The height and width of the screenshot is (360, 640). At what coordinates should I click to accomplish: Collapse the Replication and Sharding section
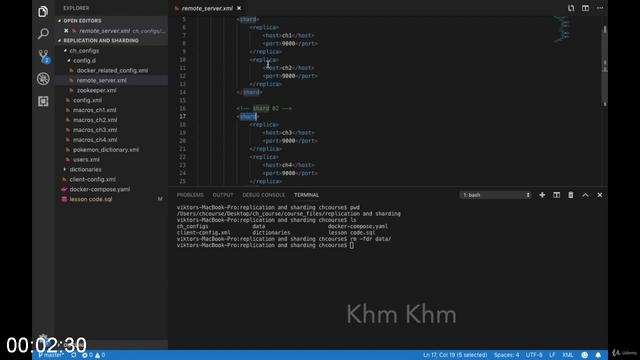click(x=101, y=40)
